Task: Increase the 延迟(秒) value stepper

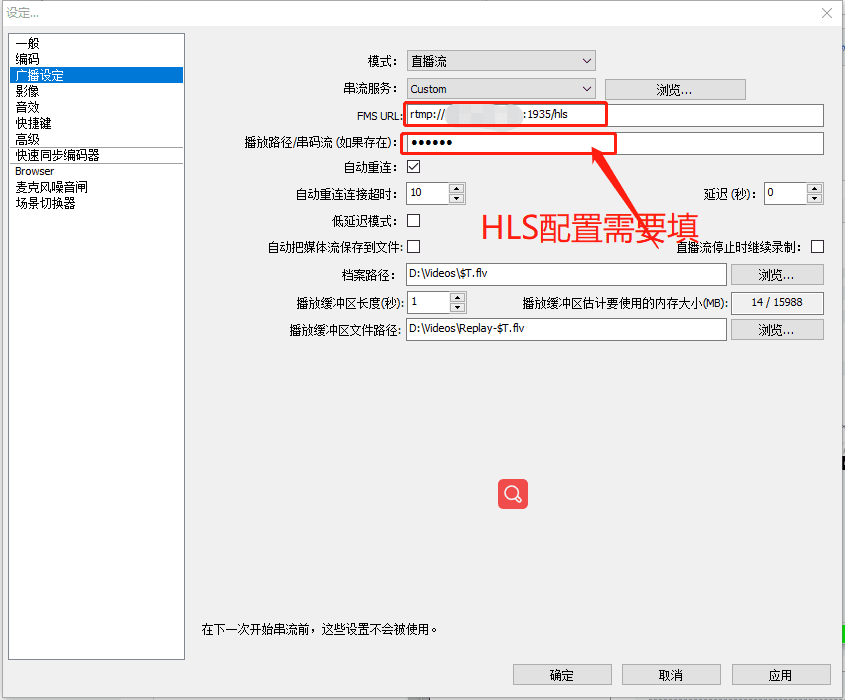Action: click(816, 188)
